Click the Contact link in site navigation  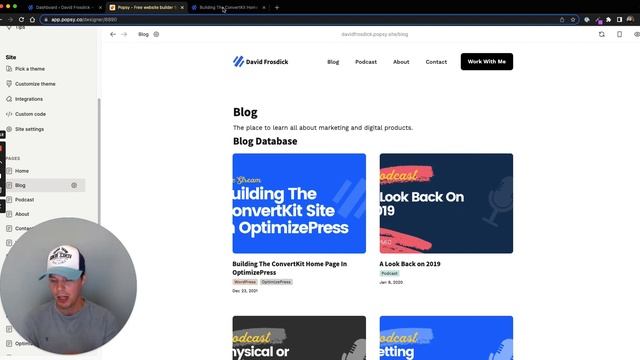436,62
